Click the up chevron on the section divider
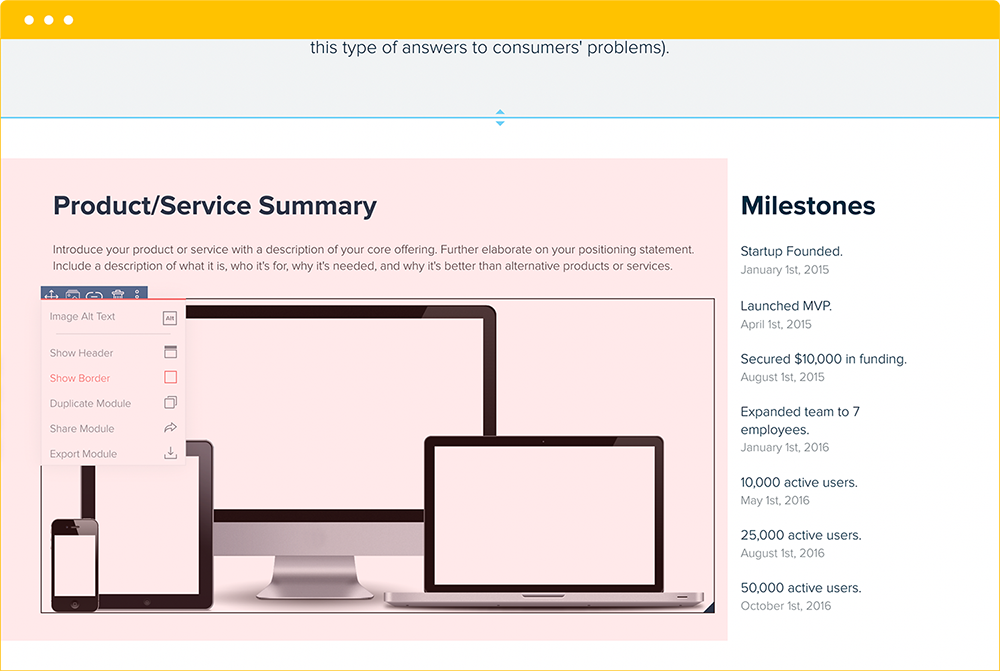Screen dimensions: 1000x671 point(499,113)
